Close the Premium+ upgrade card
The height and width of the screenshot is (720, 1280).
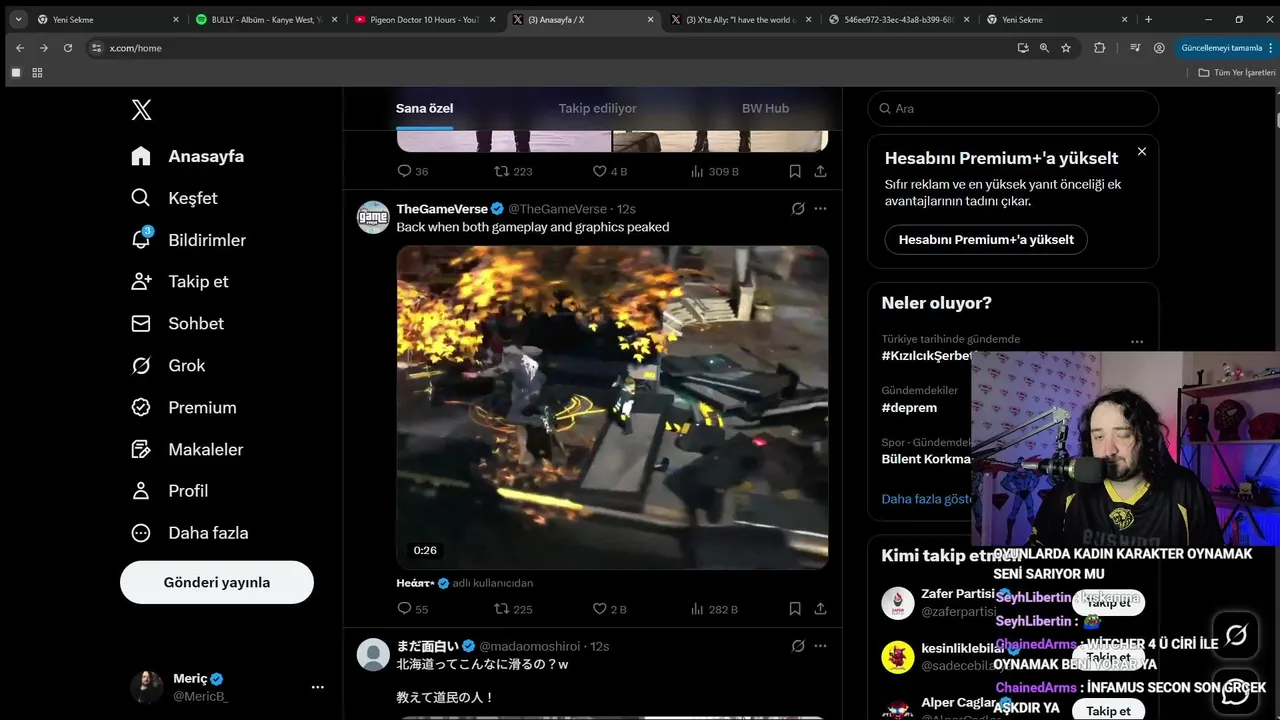point(1142,151)
